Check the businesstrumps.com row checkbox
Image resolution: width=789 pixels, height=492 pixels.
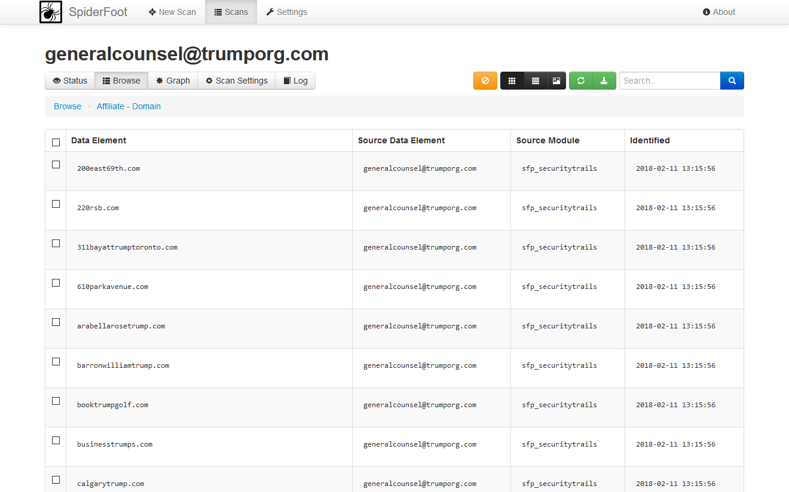point(56,440)
